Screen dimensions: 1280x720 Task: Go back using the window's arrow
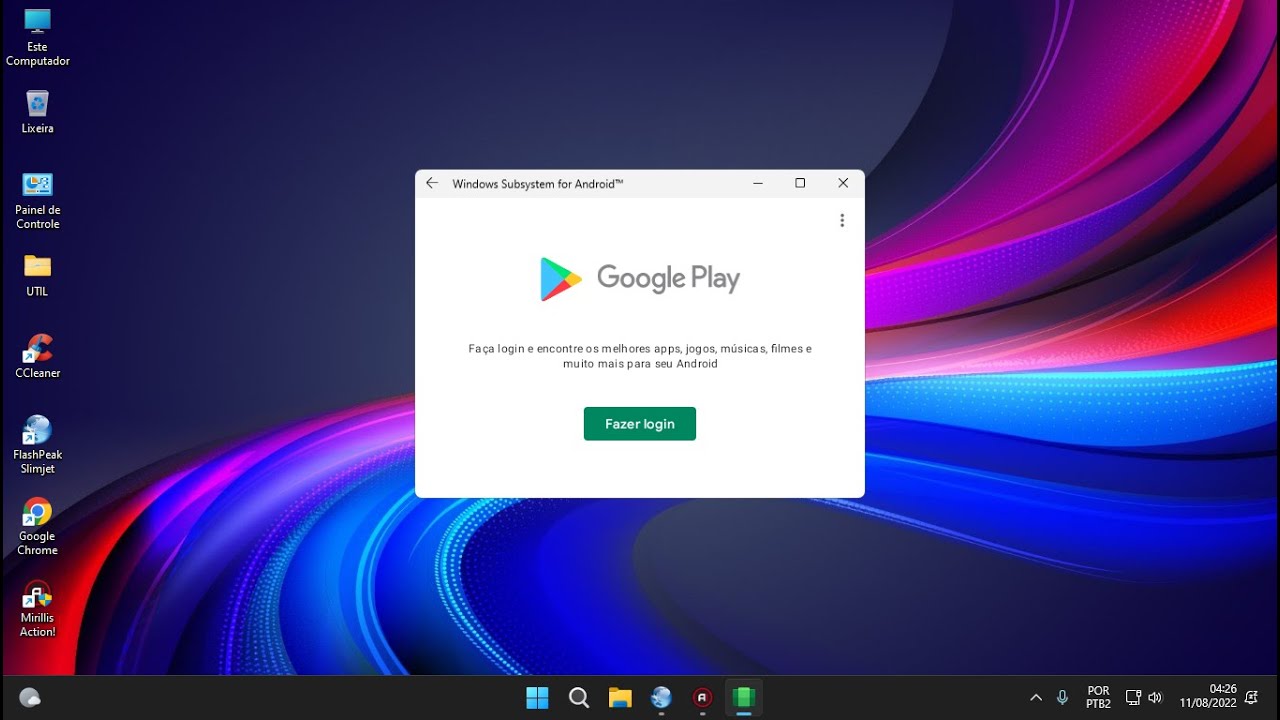(432, 184)
